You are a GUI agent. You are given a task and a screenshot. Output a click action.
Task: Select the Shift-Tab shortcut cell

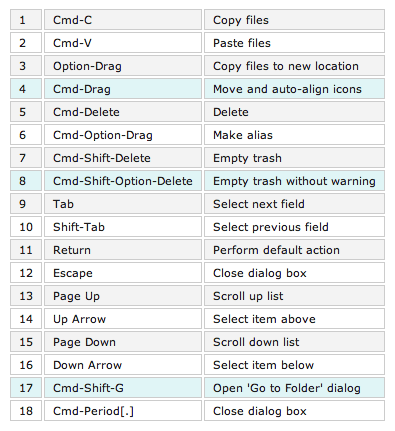pos(123,227)
